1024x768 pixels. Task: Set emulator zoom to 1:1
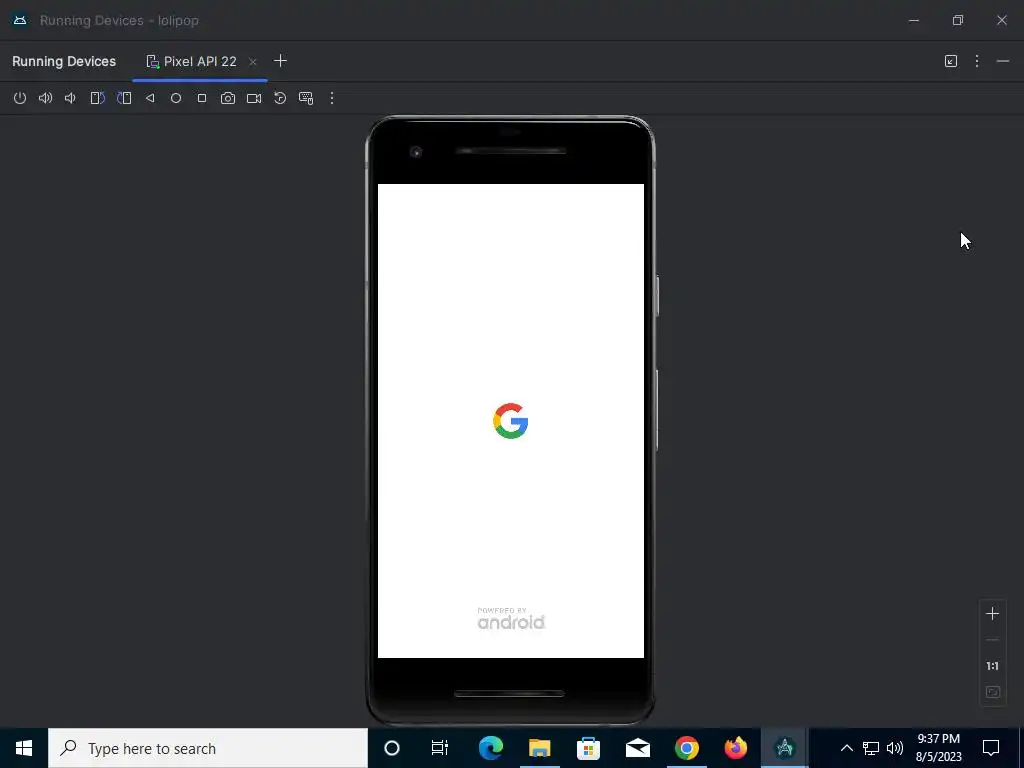pos(992,666)
